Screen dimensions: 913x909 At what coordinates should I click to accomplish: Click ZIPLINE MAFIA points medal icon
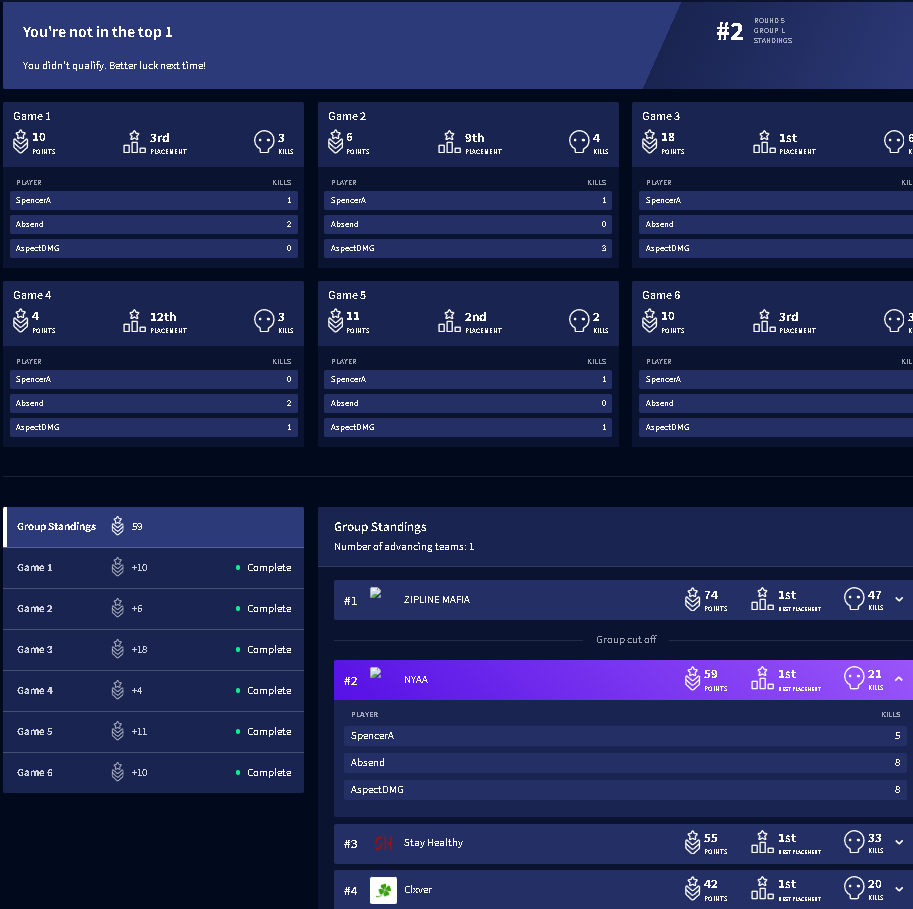click(x=692, y=599)
